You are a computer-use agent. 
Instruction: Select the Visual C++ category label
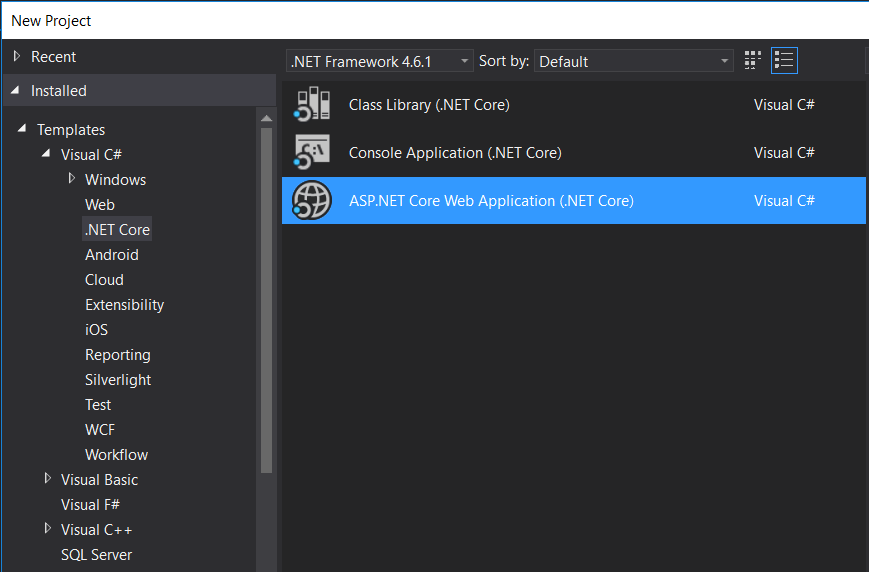[96, 529]
